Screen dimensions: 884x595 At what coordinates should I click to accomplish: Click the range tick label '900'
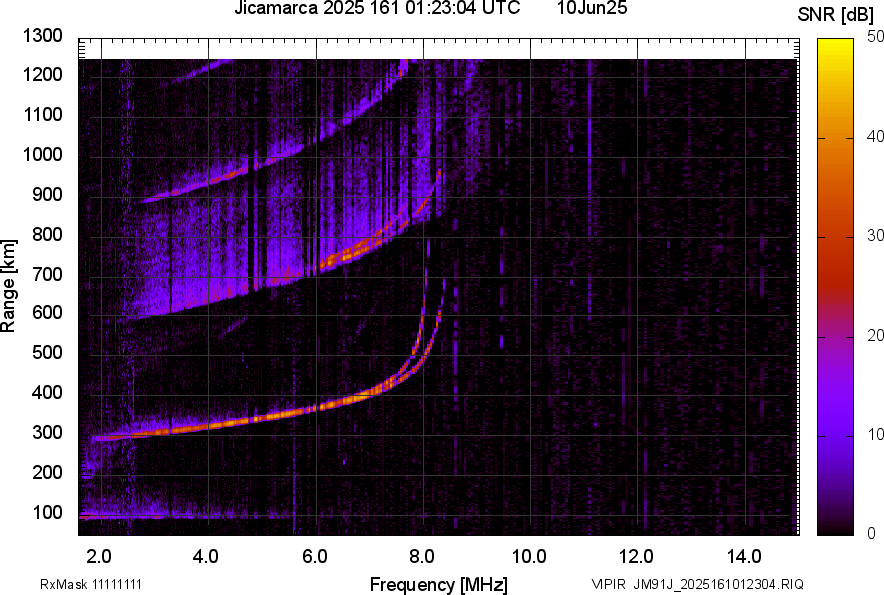[47, 195]
